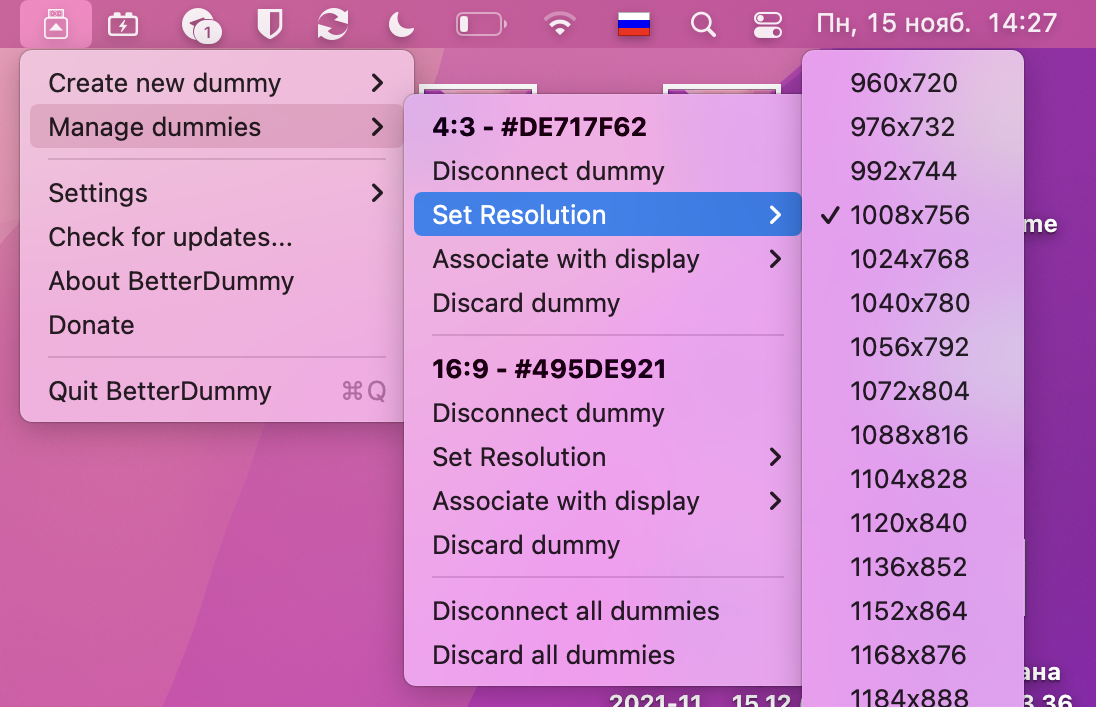Open Spotlight search from the menu bar
This screenshot has height=707, width=1096.
pos(703,25)
